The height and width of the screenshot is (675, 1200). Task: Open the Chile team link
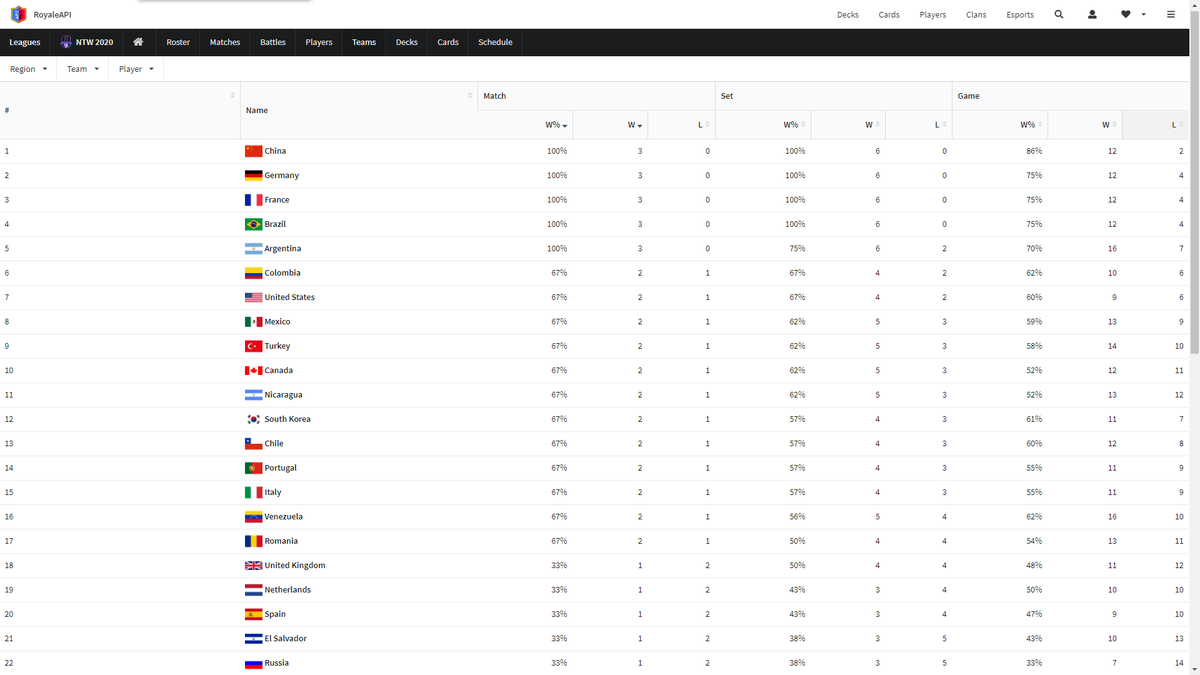click(274, 444)
